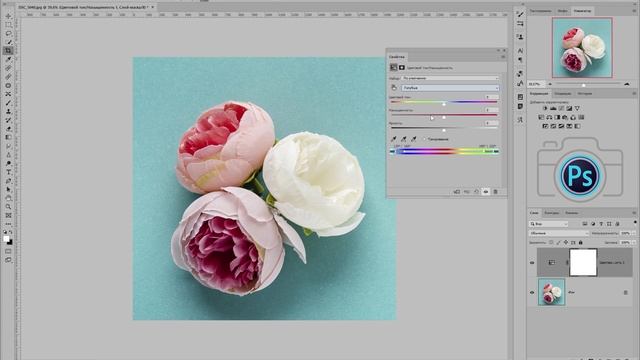The height and width of the screenshot is (360, 640).
Task: Click the Hue slider handle
Action: coord(444,104)
